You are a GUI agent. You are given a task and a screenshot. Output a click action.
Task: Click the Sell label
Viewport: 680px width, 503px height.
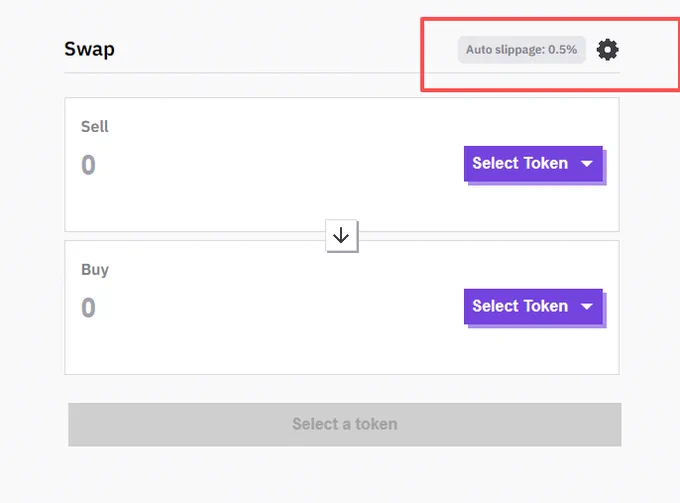[x=95, y=127]
